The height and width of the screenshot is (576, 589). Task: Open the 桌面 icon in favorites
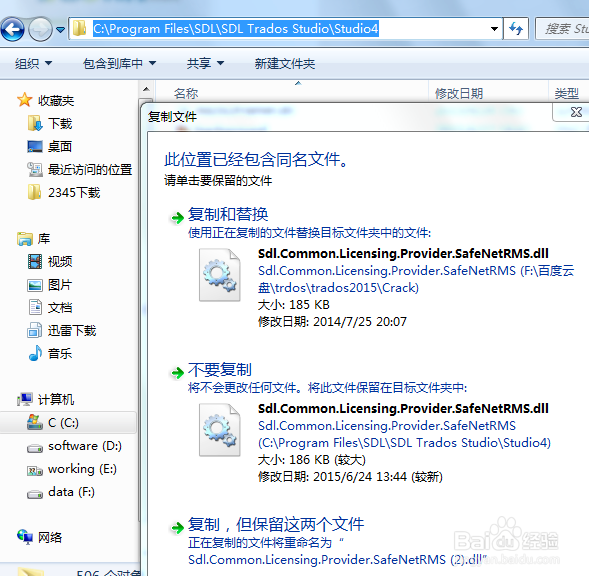(x=35, y=147)
